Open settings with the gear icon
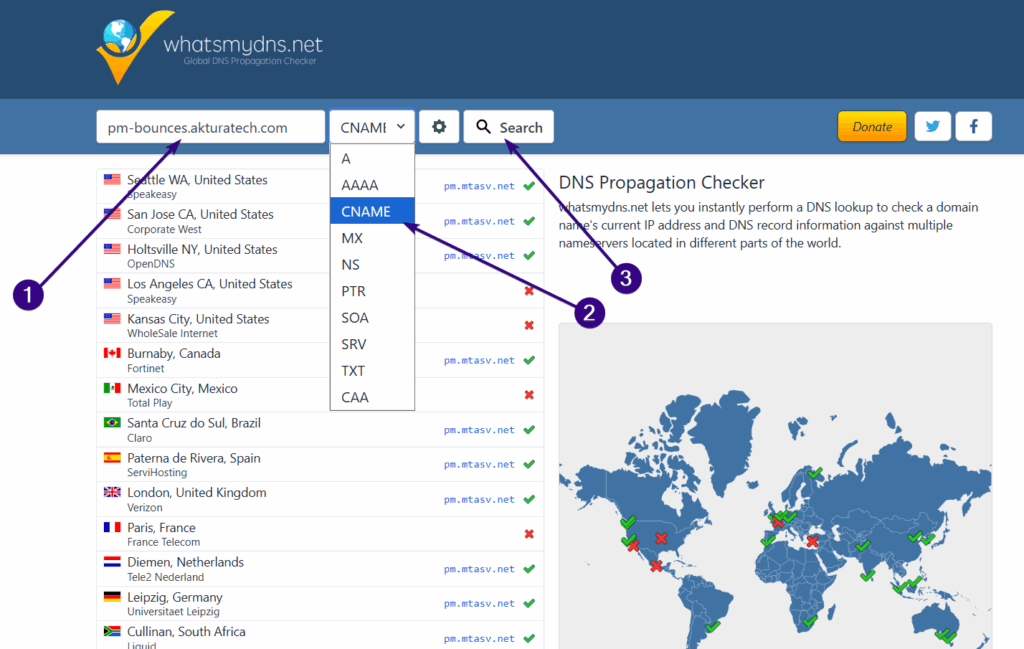This screenshot has width=1024, height=649. pyautogui.click(x=439, y=127)
